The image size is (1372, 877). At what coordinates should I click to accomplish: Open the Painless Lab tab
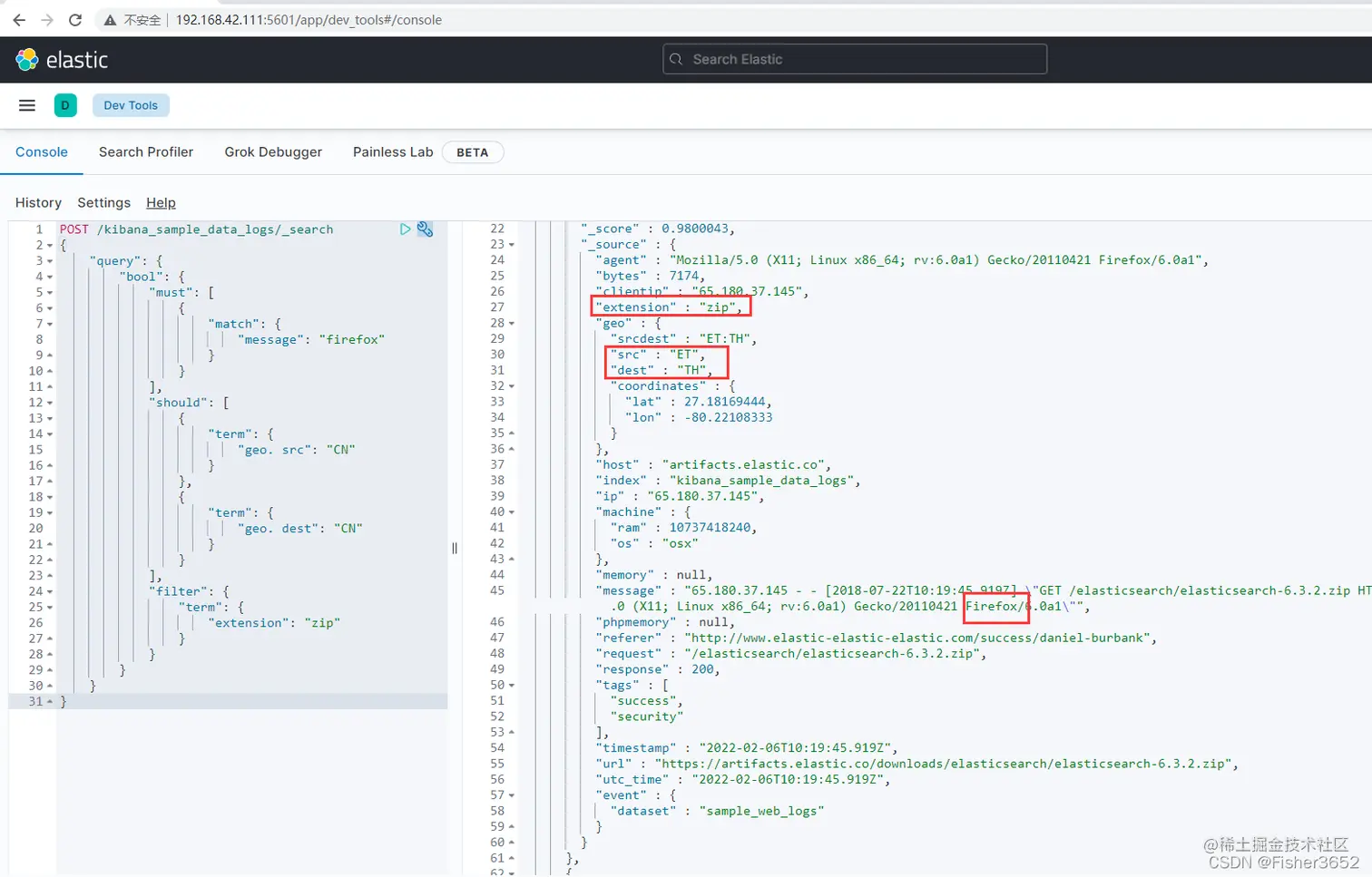pos(393,152)
